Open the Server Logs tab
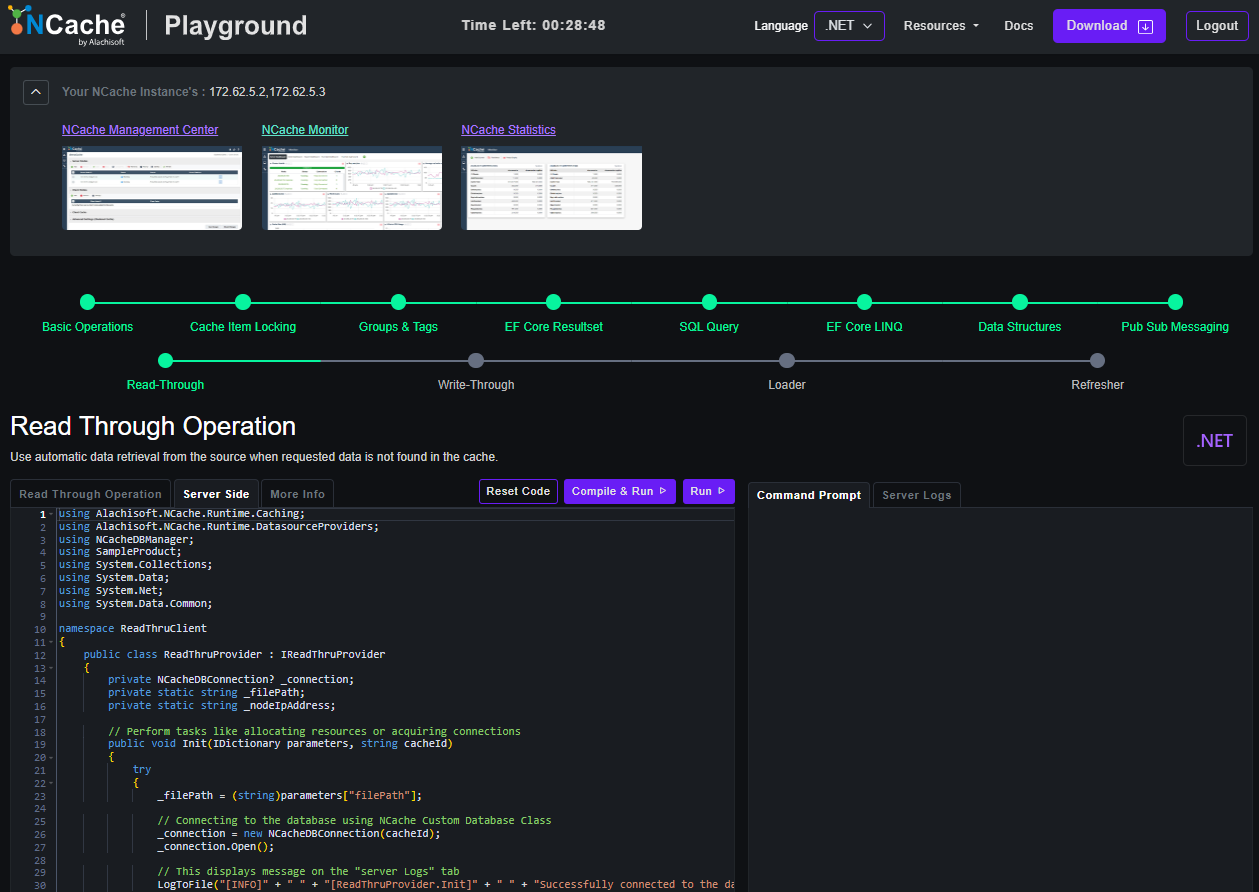 (x=916, y=495)
